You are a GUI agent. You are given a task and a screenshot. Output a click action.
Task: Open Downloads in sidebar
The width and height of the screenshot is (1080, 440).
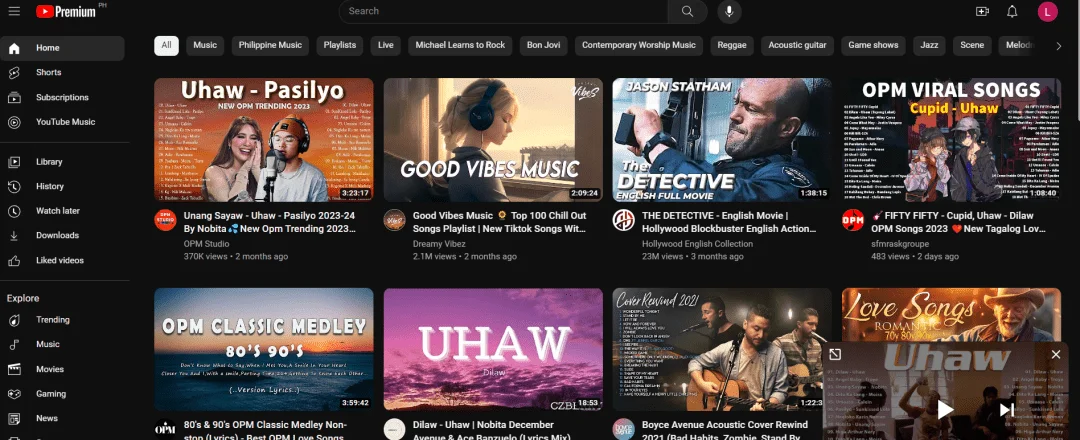point(62,235)
